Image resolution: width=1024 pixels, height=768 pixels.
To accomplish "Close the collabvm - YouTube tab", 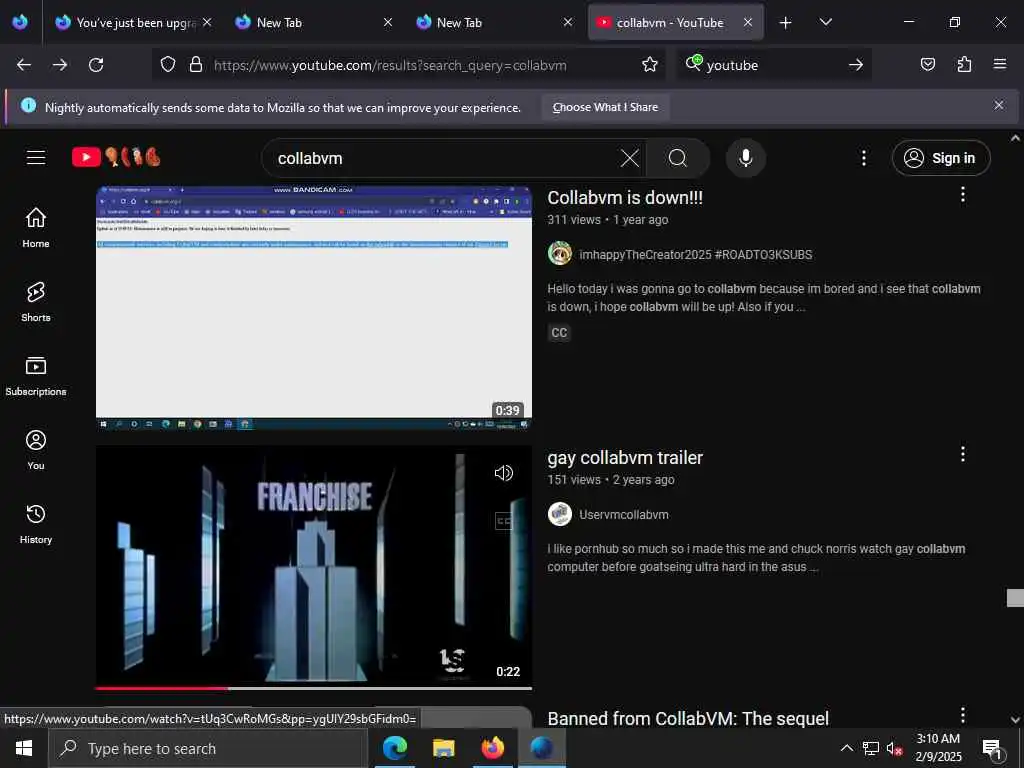I will 748,22.
